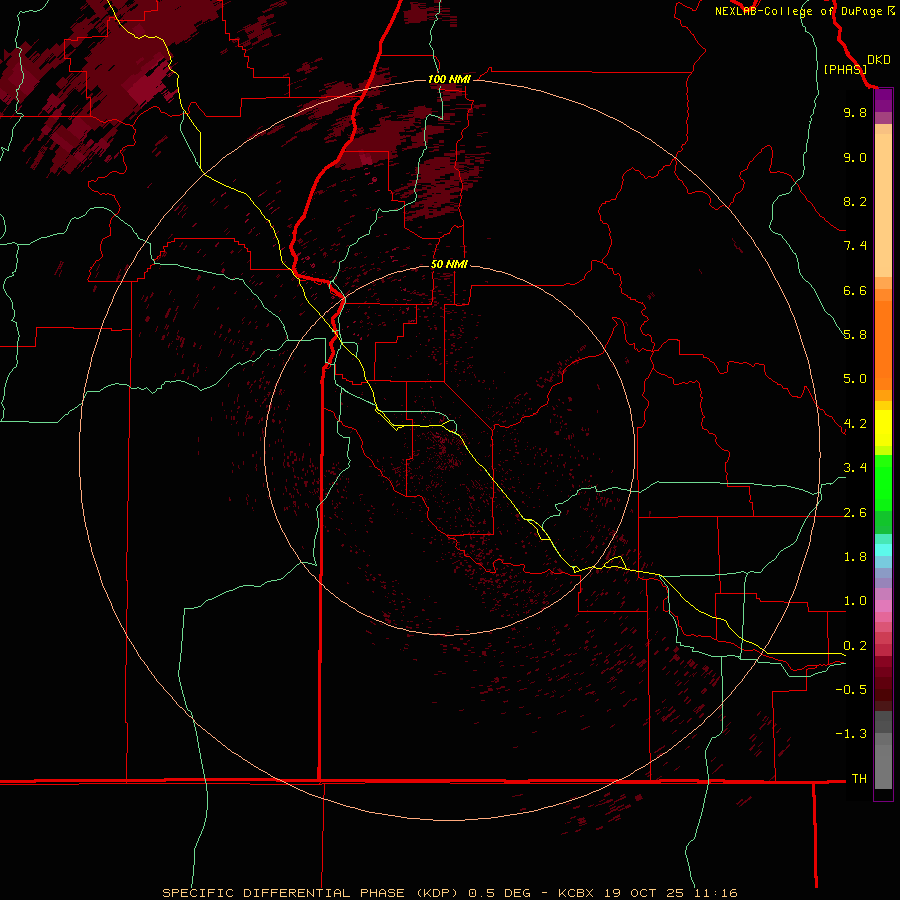Viewport: 900px width, 900px height.
Task: Click the TH threshold label
Action: tap(859, 779)
